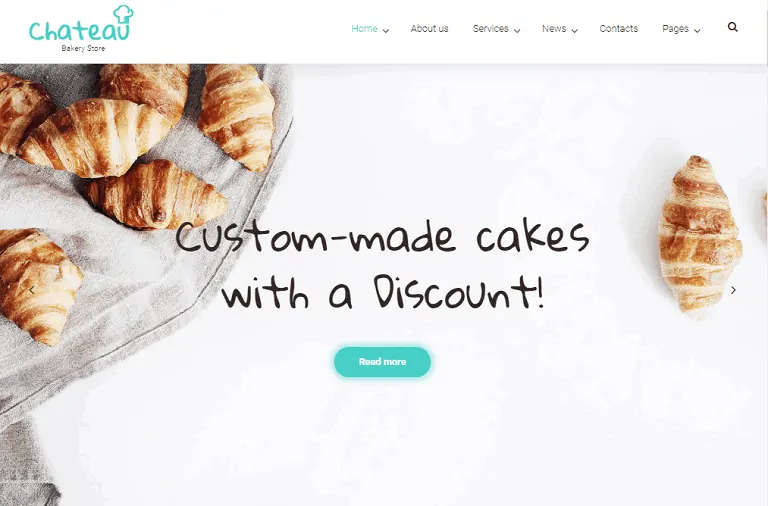
Task: Expand the News dropdown chevron
Action: (x=575, y=30)
